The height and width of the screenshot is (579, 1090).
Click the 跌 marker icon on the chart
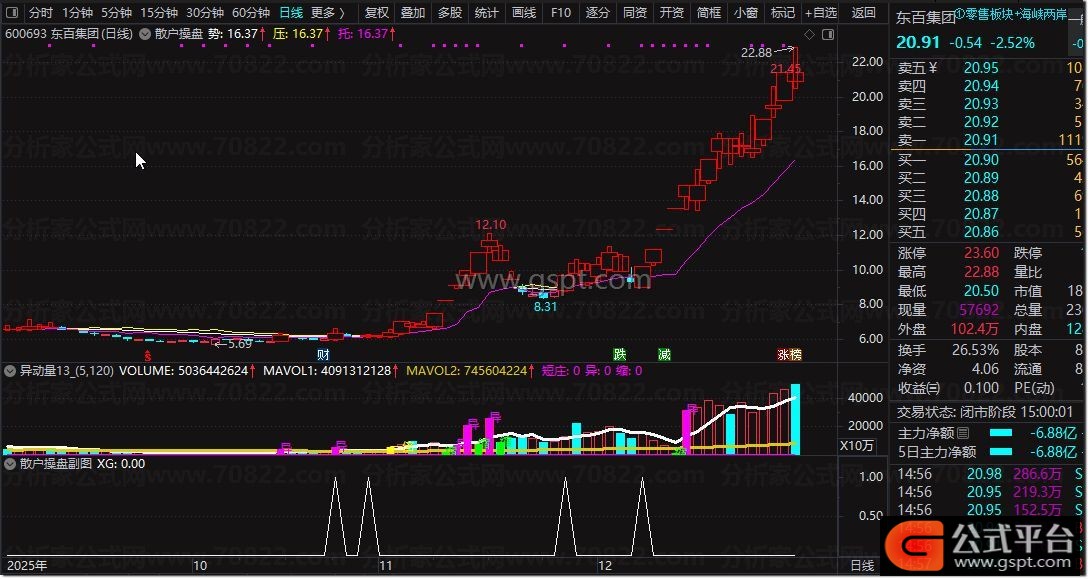(x=620, y=355)
